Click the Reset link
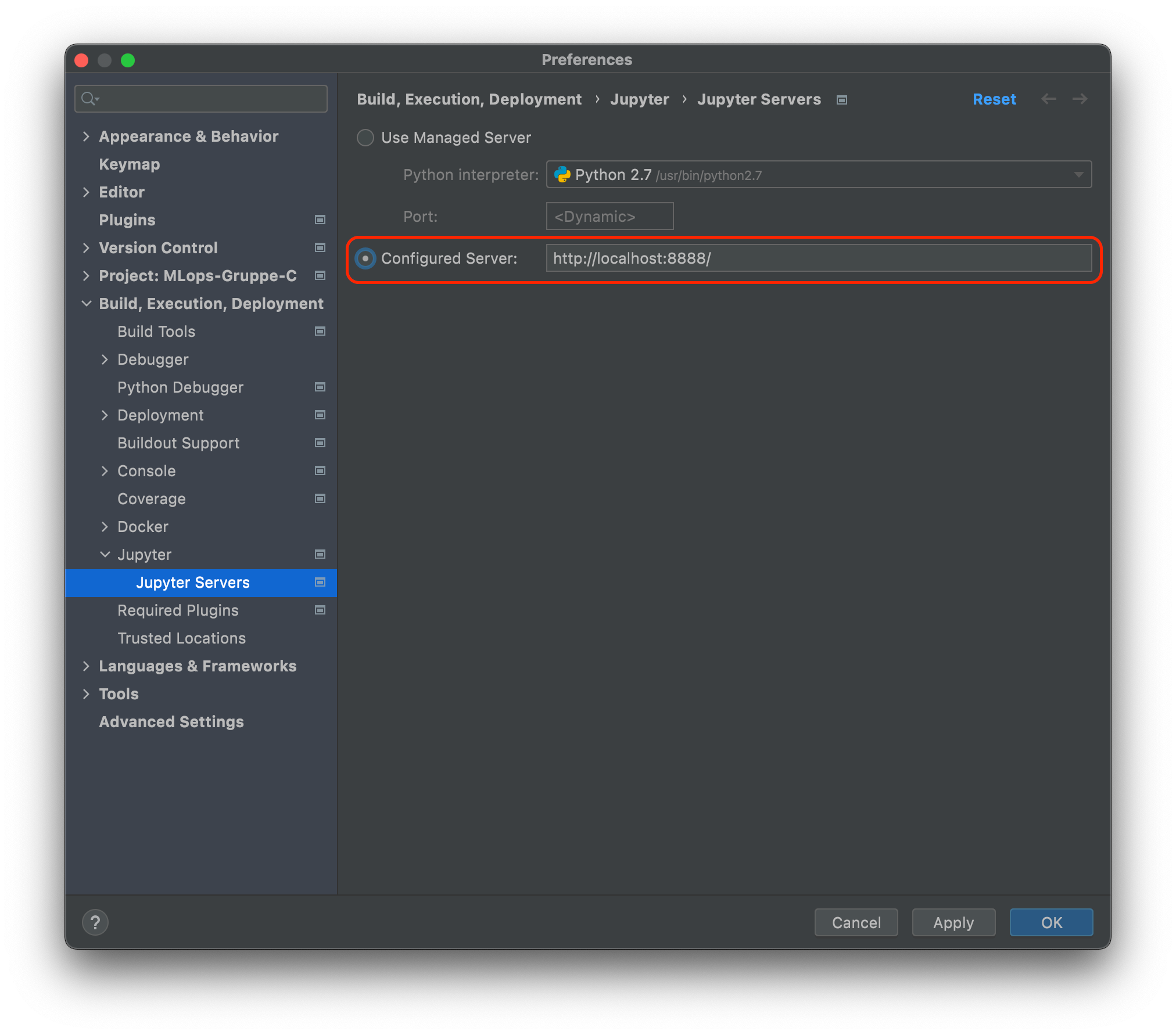Viewport: 1176px width, 1035px height. pyautogui.click(x=994, y=99)
